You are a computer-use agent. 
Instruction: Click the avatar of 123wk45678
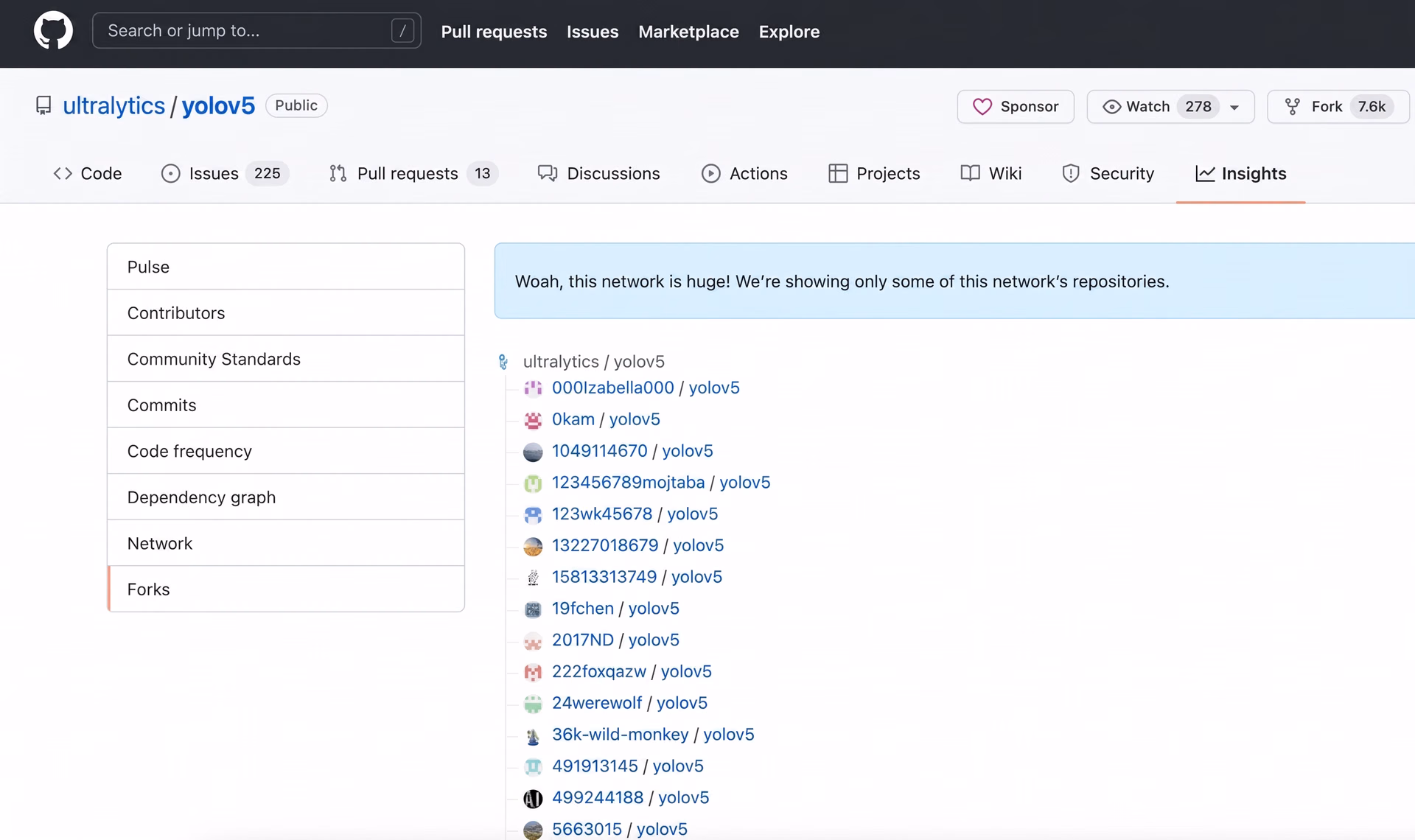(533, 514)
